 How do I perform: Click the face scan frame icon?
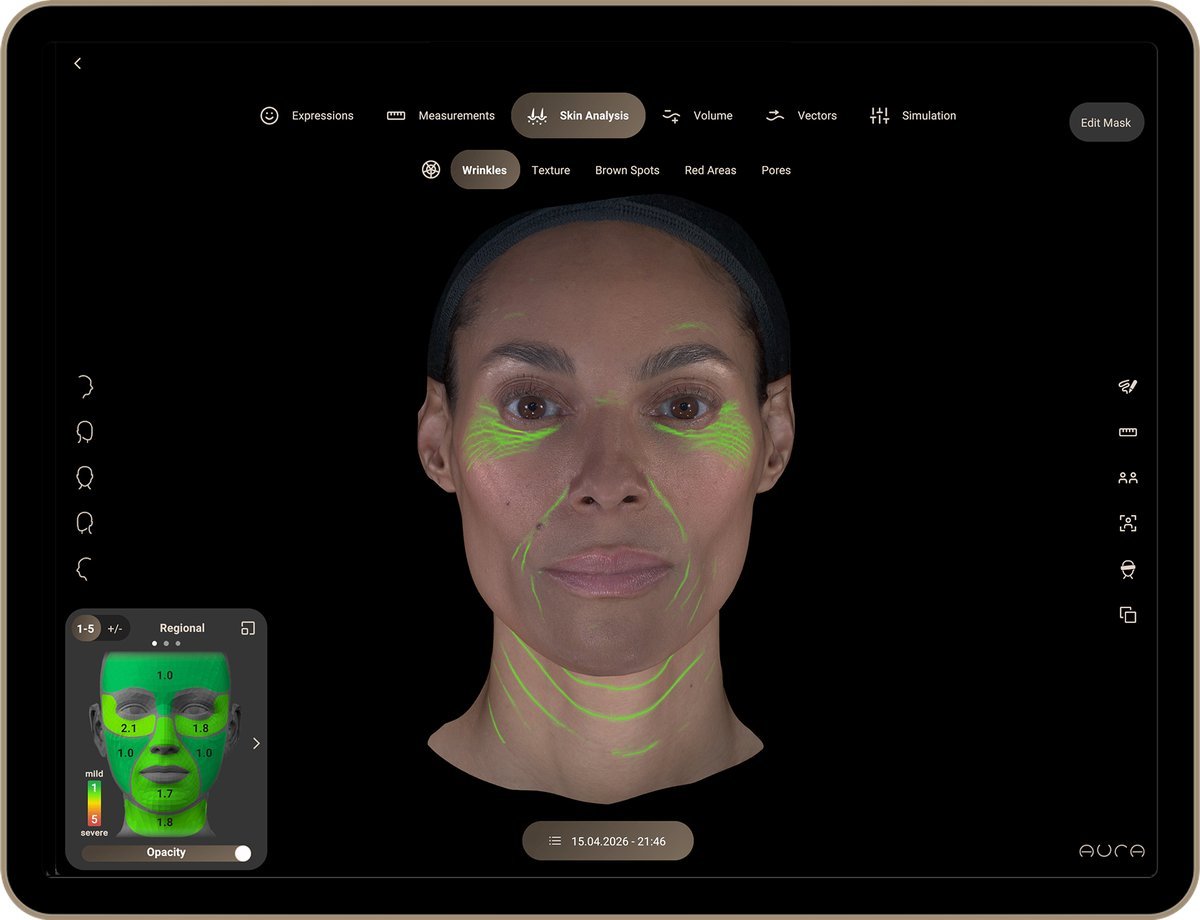coord(1128,523)
